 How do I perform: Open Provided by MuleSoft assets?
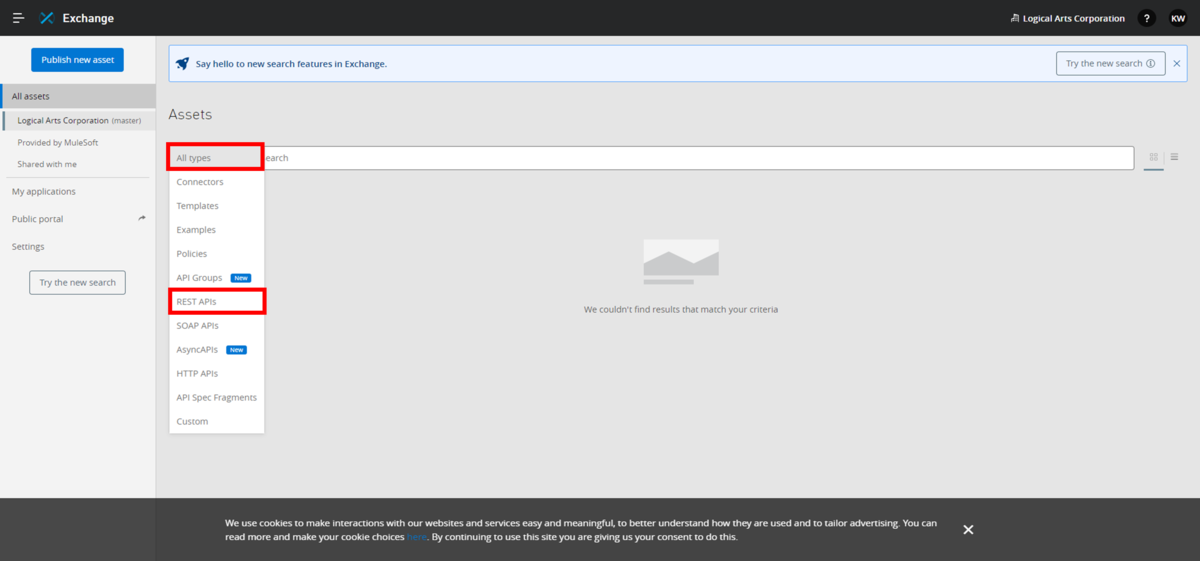(58, 142)
